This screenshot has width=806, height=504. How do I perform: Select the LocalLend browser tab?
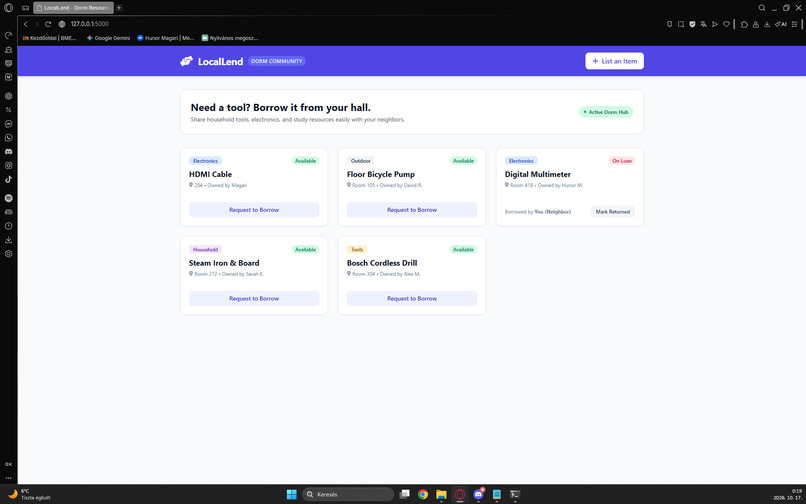(x=73, y=8)
